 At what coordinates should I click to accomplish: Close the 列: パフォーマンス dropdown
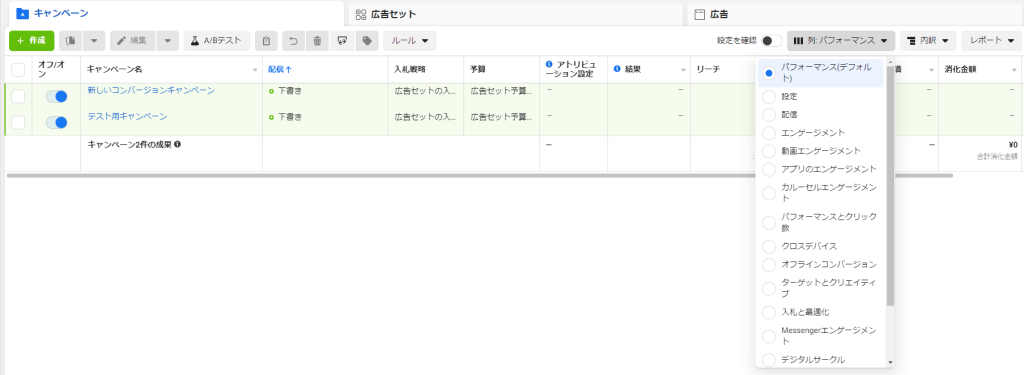pyautogui.click(x=841, y=41)
